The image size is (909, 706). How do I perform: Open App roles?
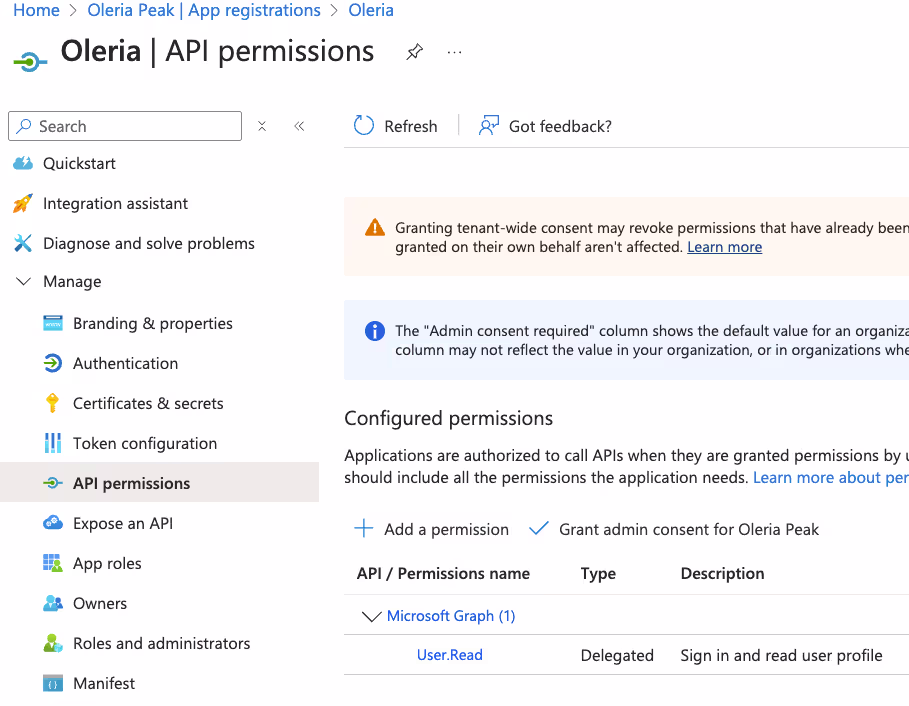tap(107, 563)
